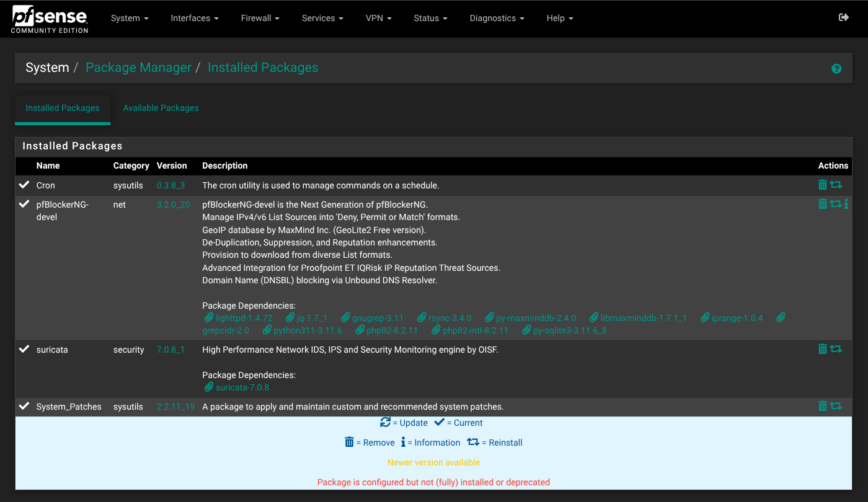This screenshot has height=502, width=868.
Task: Switch to the Available Packages tab
Action: (161, 108)
